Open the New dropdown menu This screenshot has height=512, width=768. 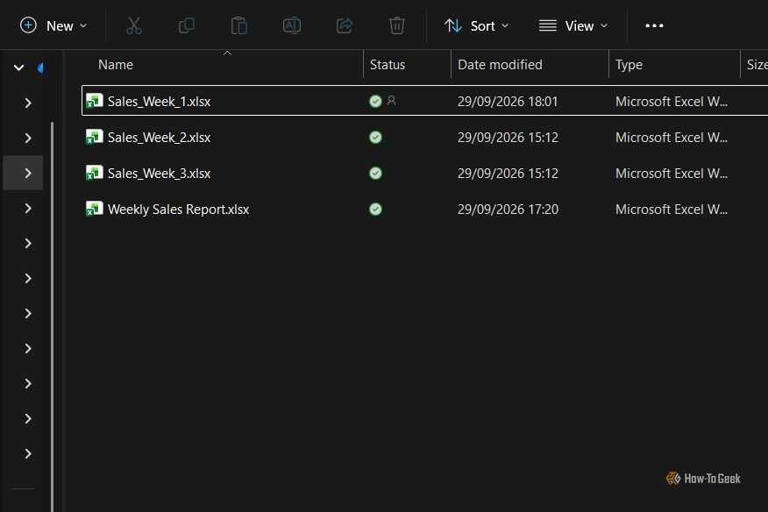click(53, 25)
